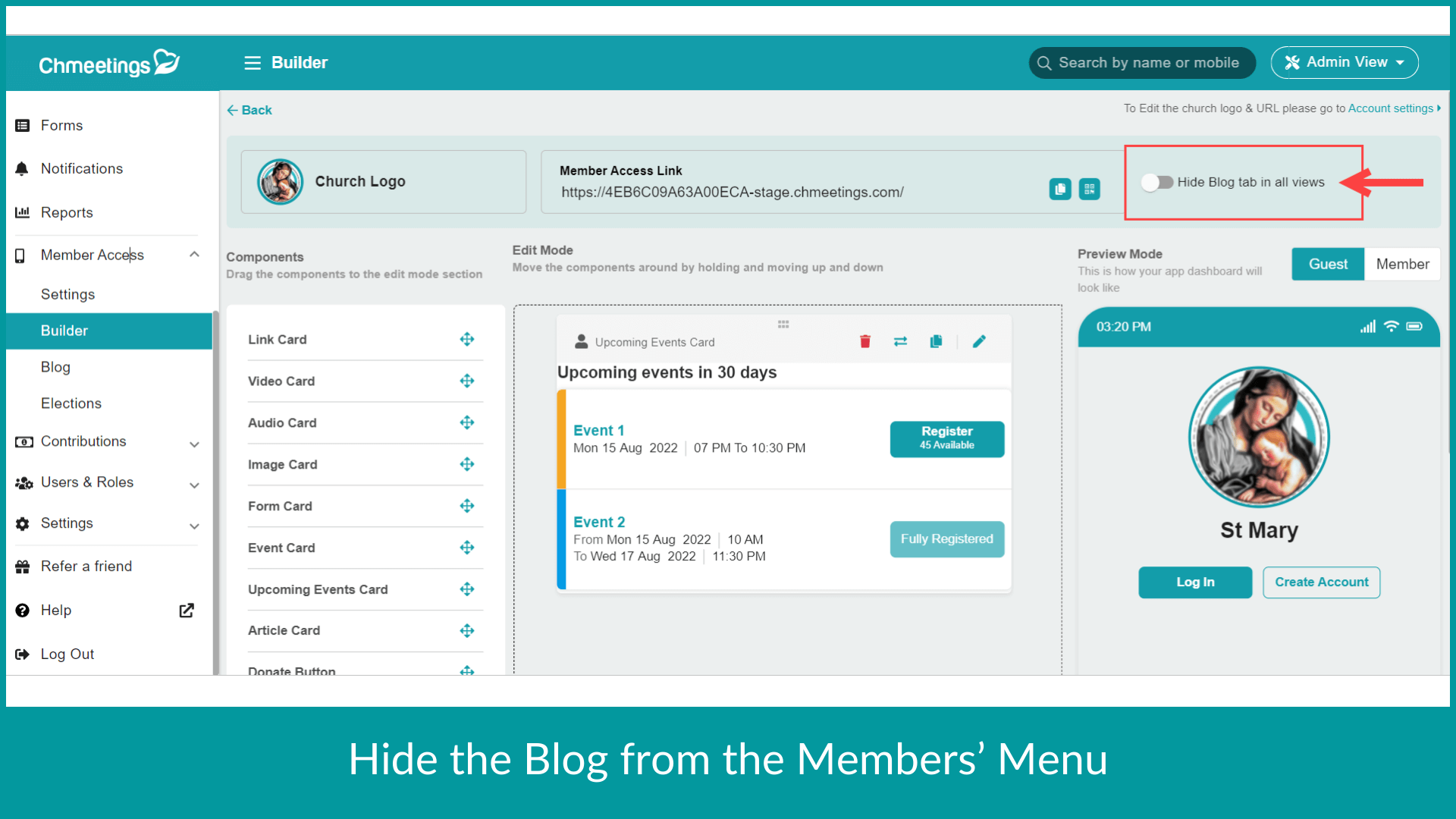Click move icon next to Image Card
This screenshot has width=1456, height=819.
tap(467, 464)
